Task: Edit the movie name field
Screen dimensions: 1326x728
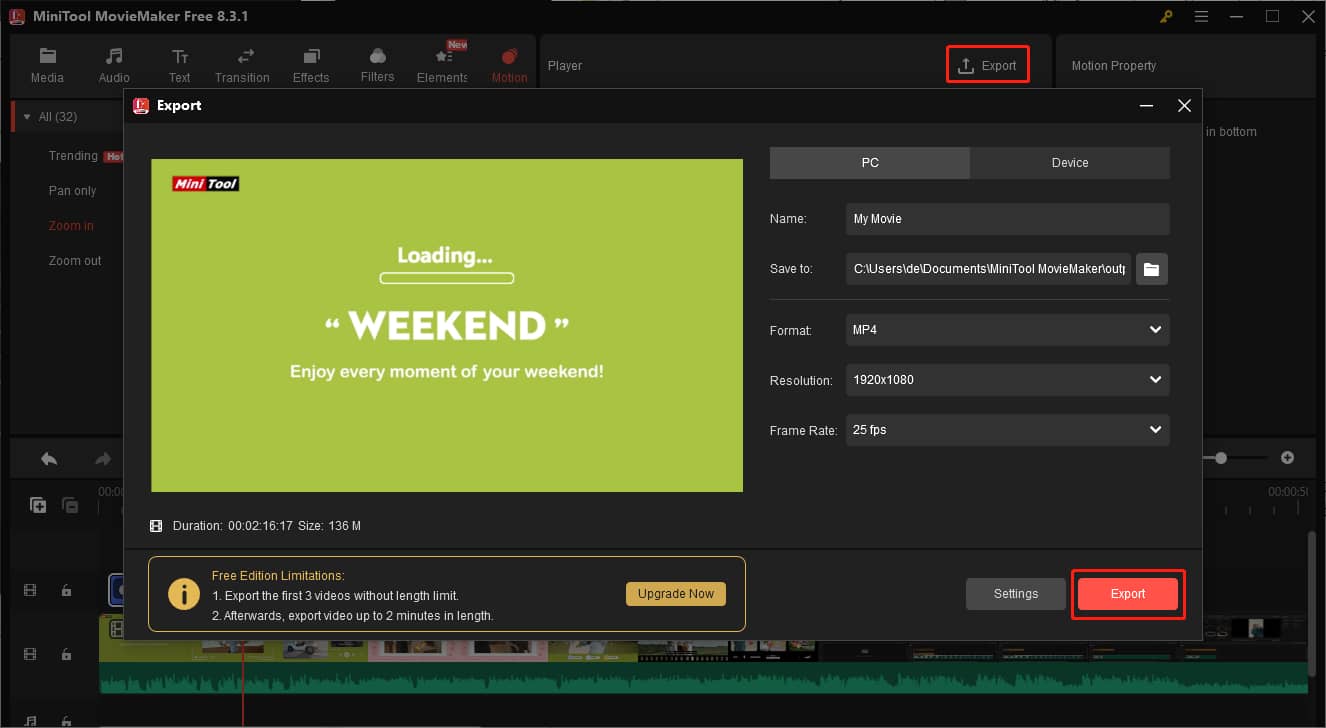Action: point(1006,218)
